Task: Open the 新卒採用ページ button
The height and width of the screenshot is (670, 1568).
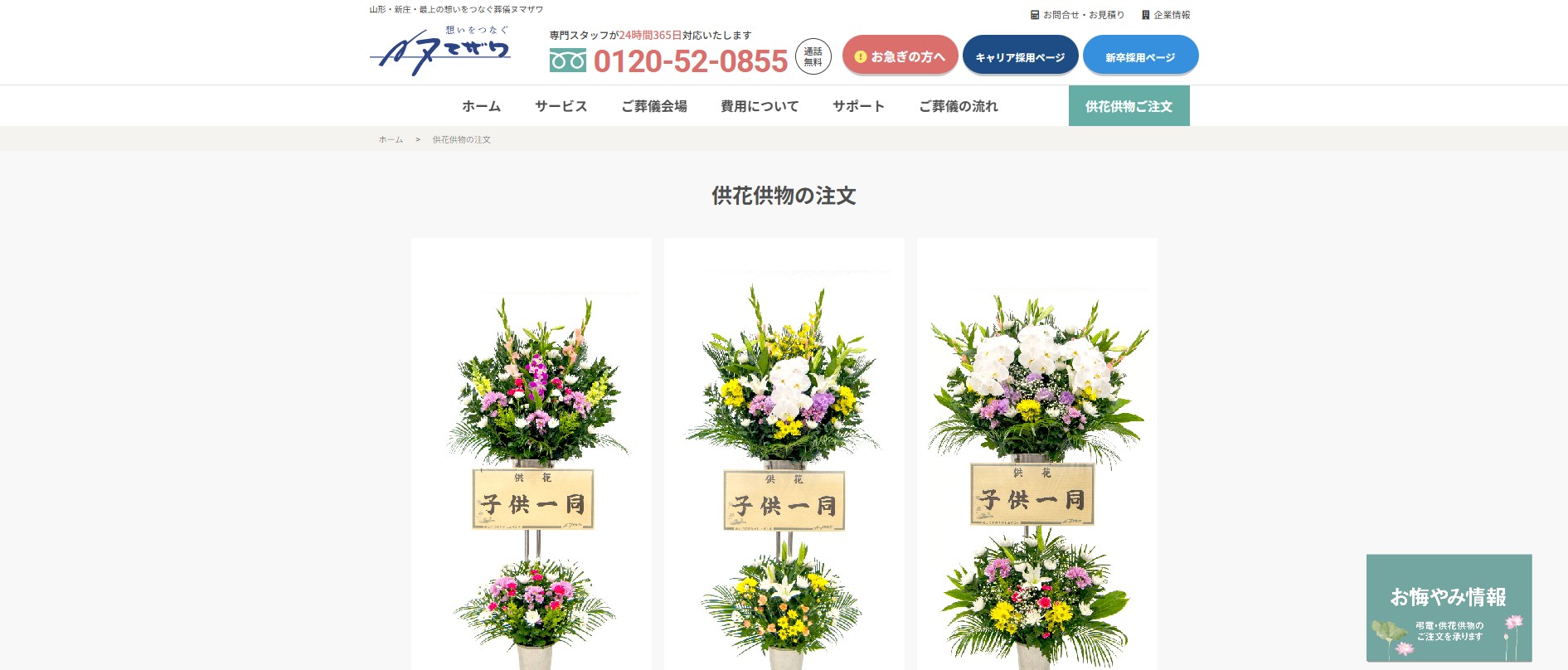Action: [1140, 55]
